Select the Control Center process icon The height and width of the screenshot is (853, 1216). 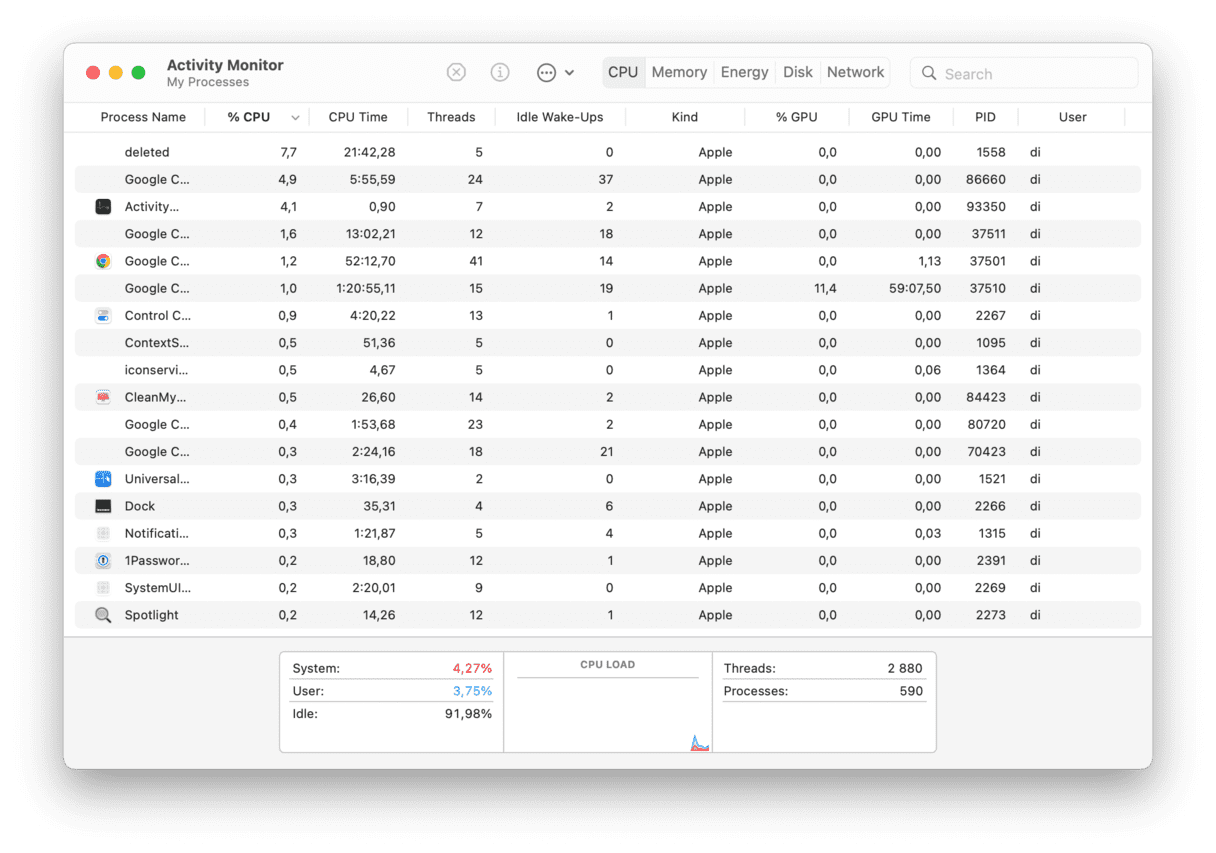[103, 316]
